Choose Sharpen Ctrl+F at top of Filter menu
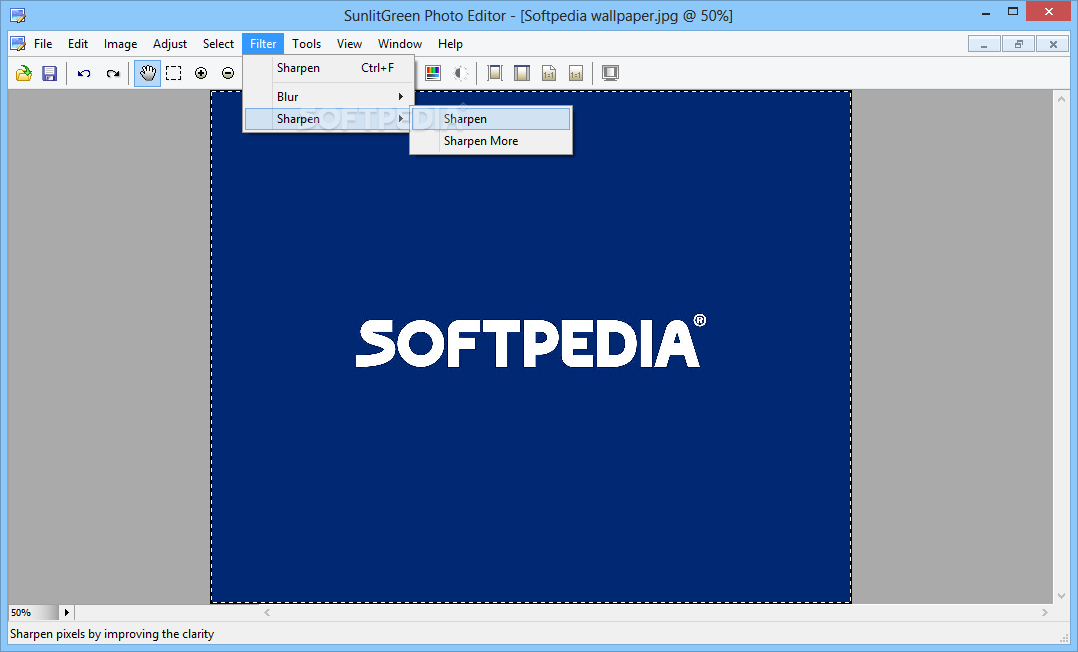The width and height of the screenshot is (1078, 652). click(329, 68)
